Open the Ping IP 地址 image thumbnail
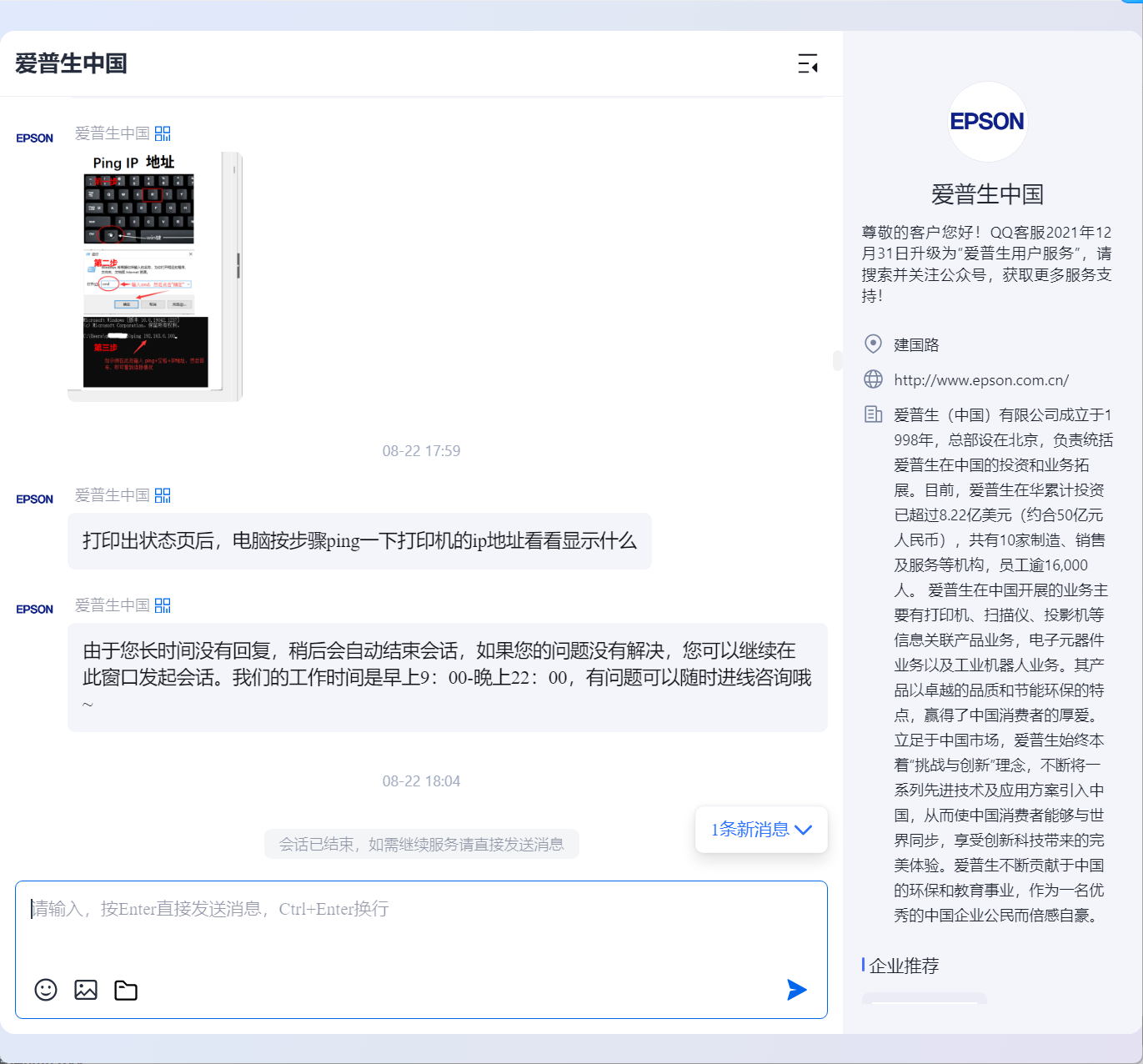This screenshot has height=1064, width=1143. pyautogui.click(x=154, y=276)
